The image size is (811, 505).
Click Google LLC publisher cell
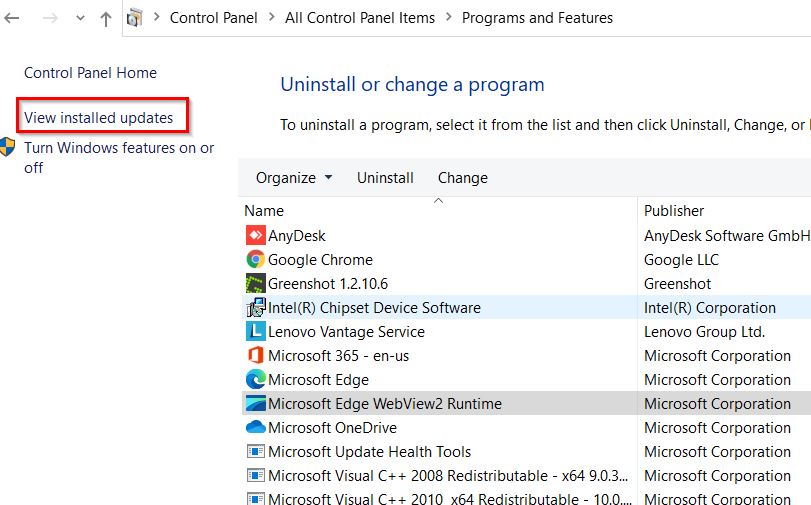tap(681, 259)
